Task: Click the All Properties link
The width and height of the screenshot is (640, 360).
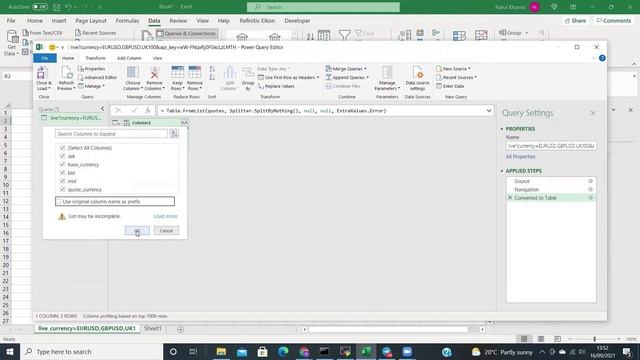Action: [520, 157]
